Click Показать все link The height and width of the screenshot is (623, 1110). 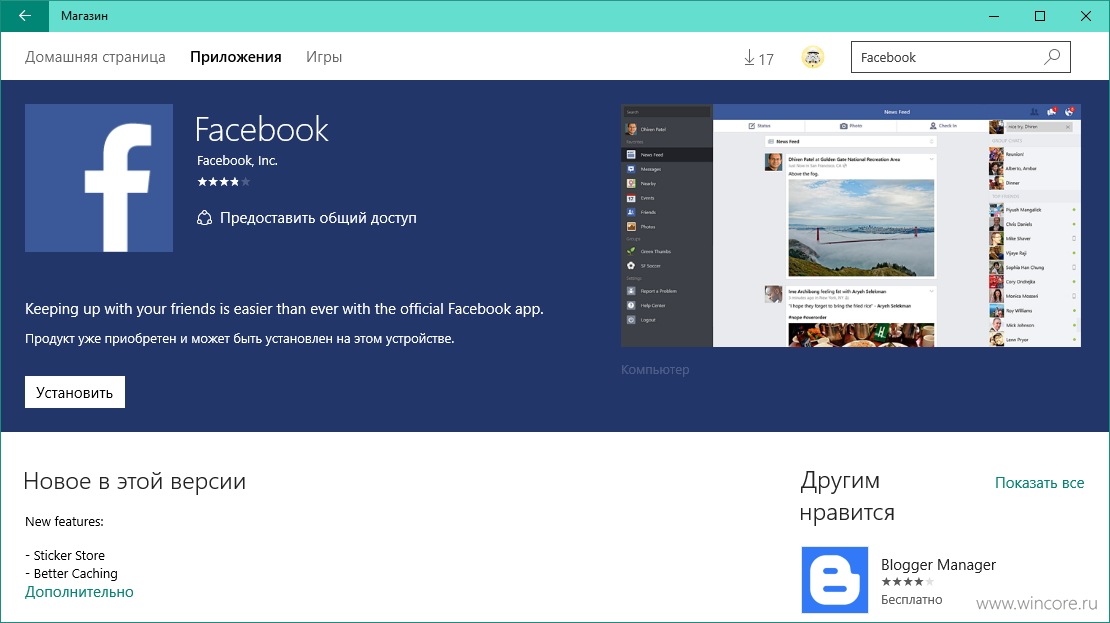(x=1039, y=483)
